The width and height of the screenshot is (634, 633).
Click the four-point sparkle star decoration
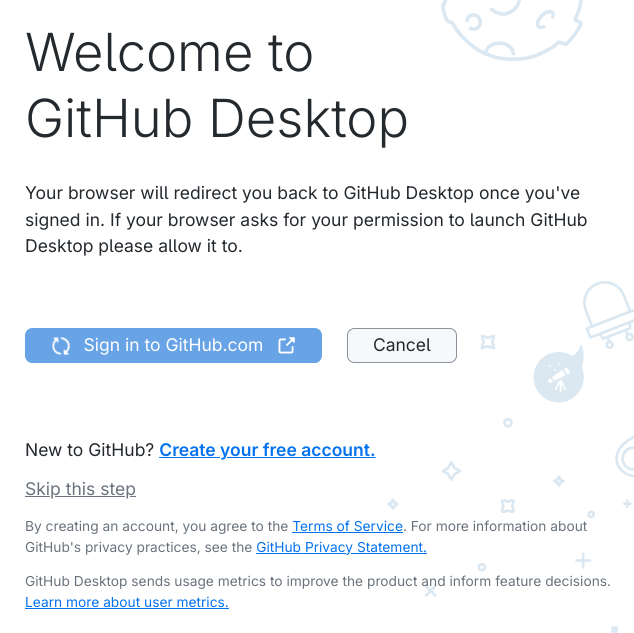tap(451, 471)
